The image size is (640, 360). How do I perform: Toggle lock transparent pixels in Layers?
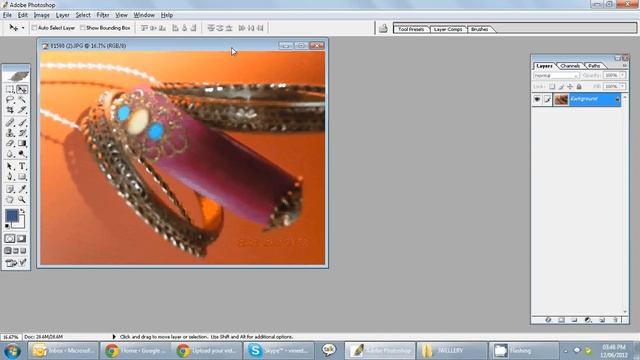552,87
